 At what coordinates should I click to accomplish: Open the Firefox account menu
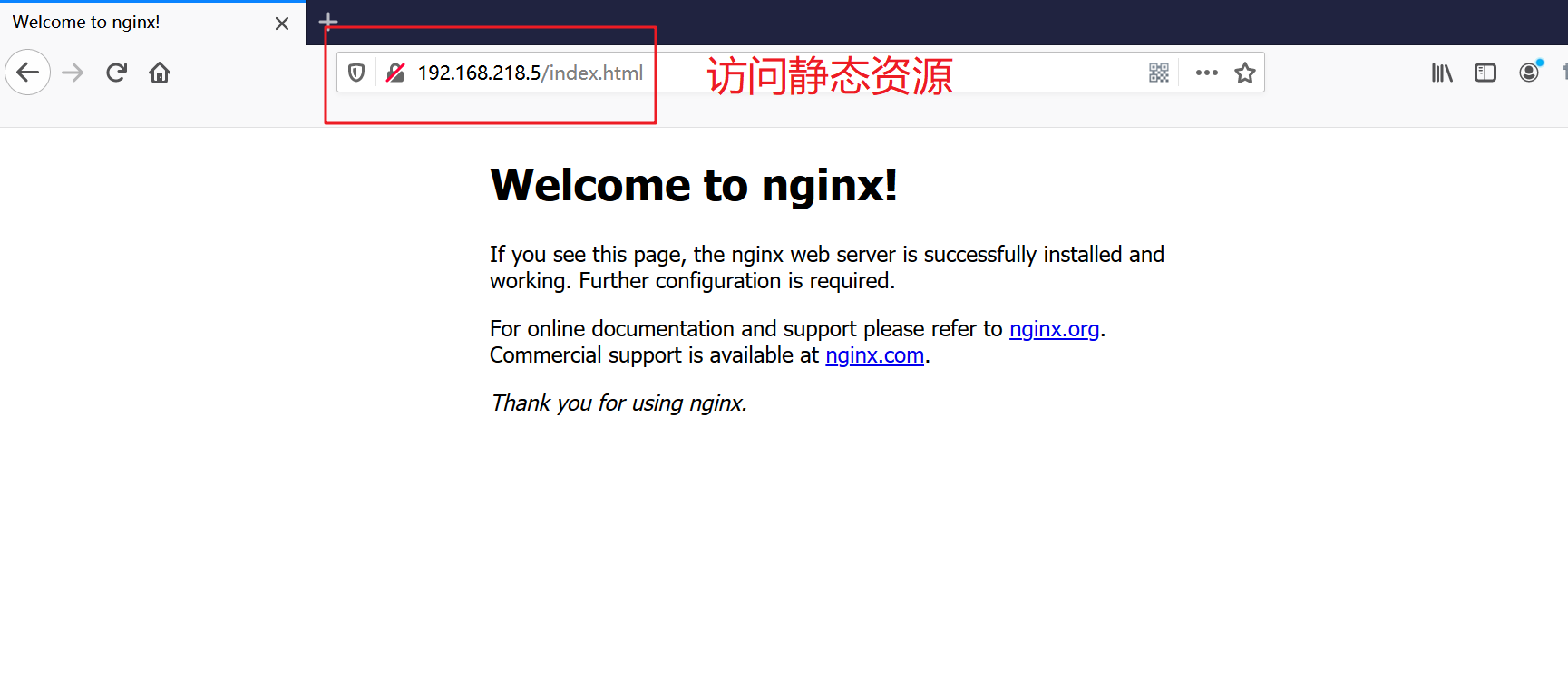tap(1530, 72)
